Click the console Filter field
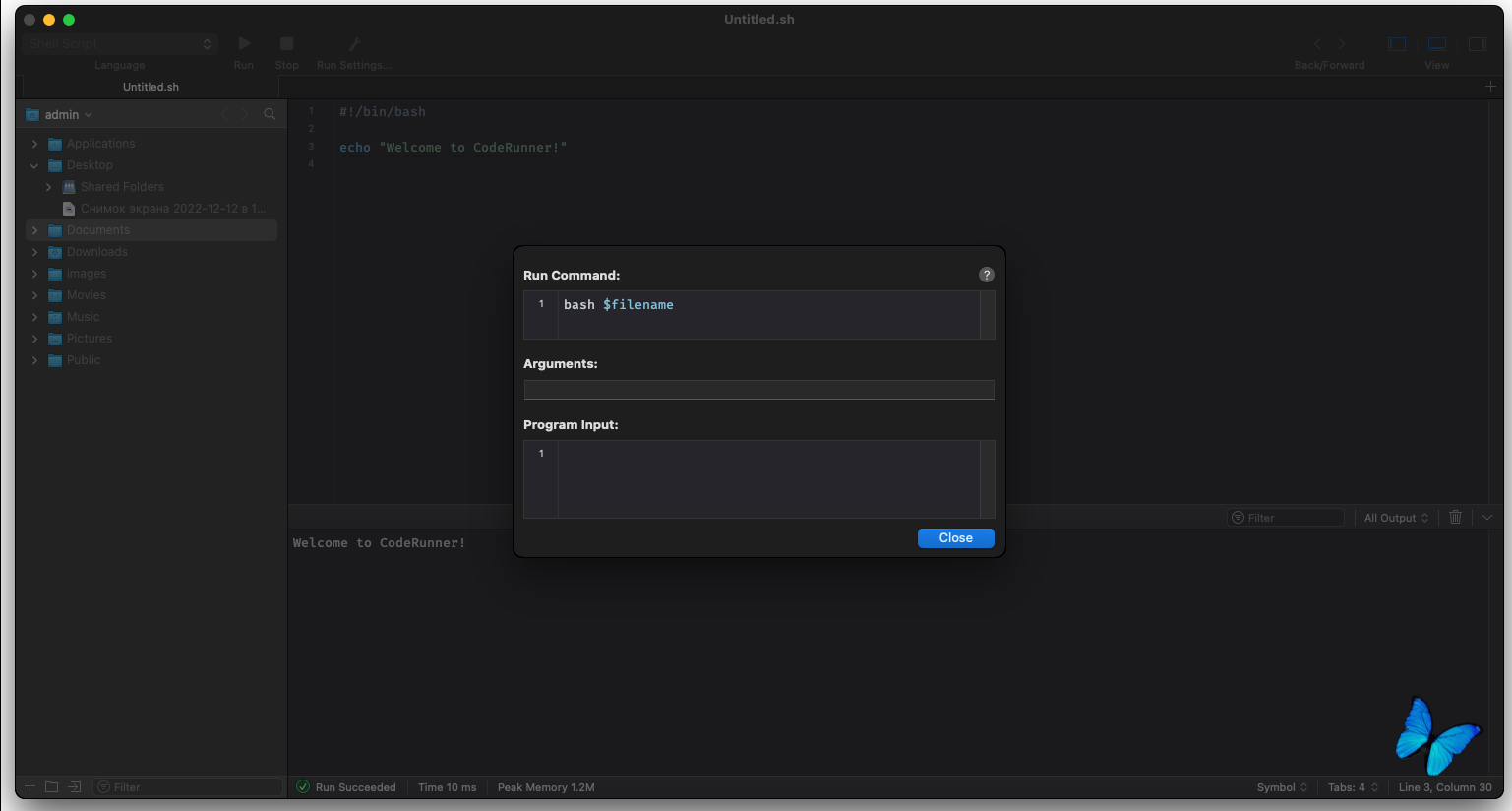The height and width of the screenshot is (811, 1512). 1286,518
